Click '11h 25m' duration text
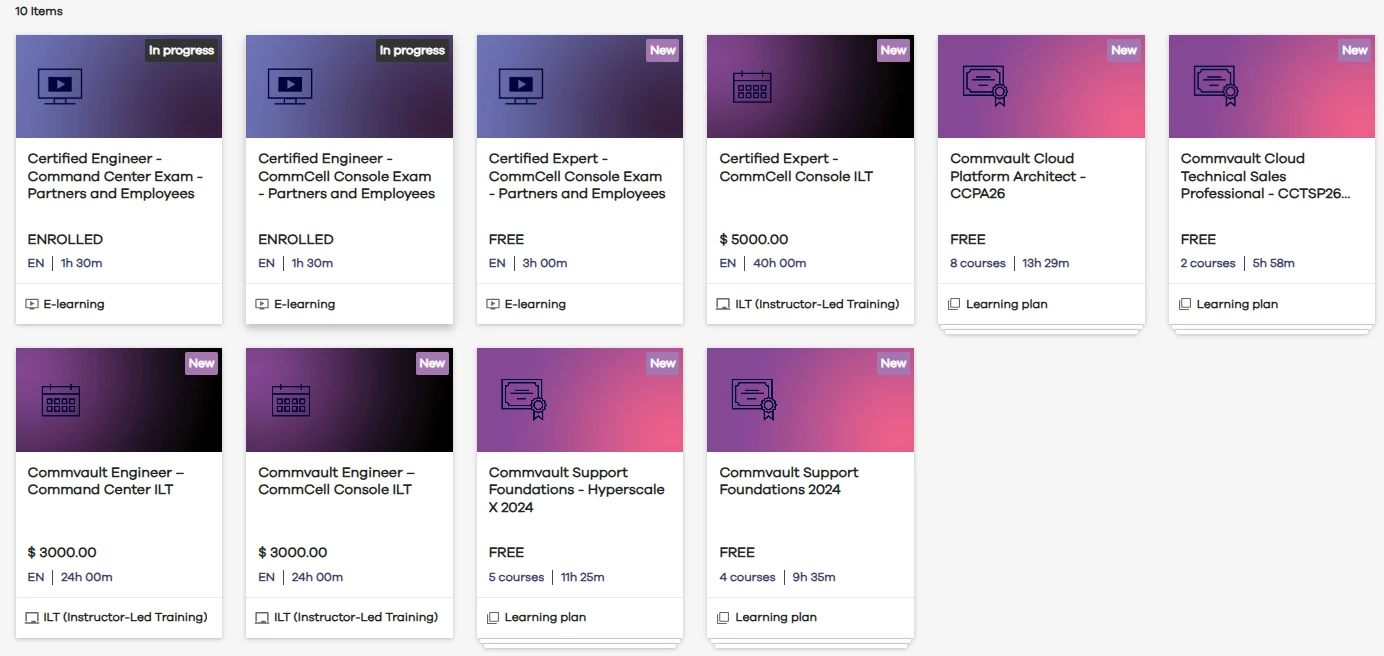Viewport: 1384px width, 656px height. pos(583,578)
